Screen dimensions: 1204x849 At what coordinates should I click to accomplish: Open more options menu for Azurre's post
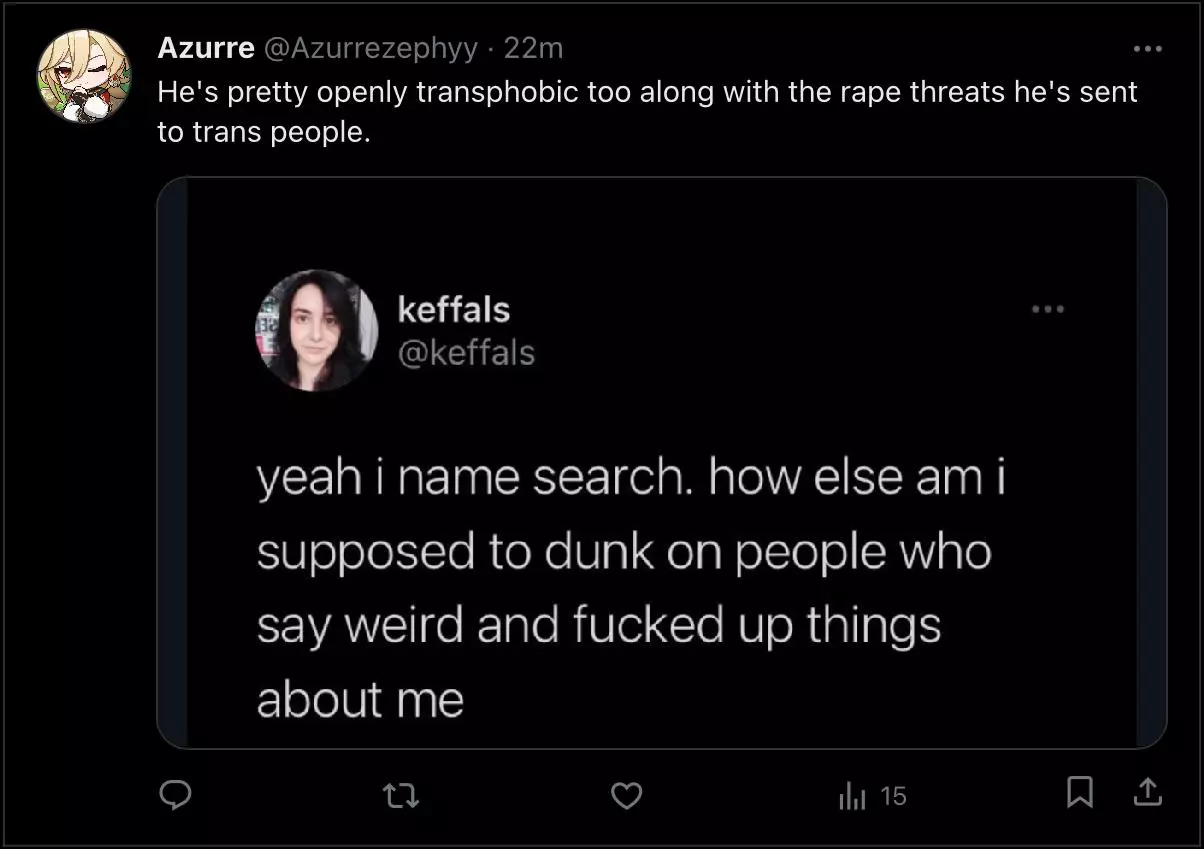click(1147, 48)
